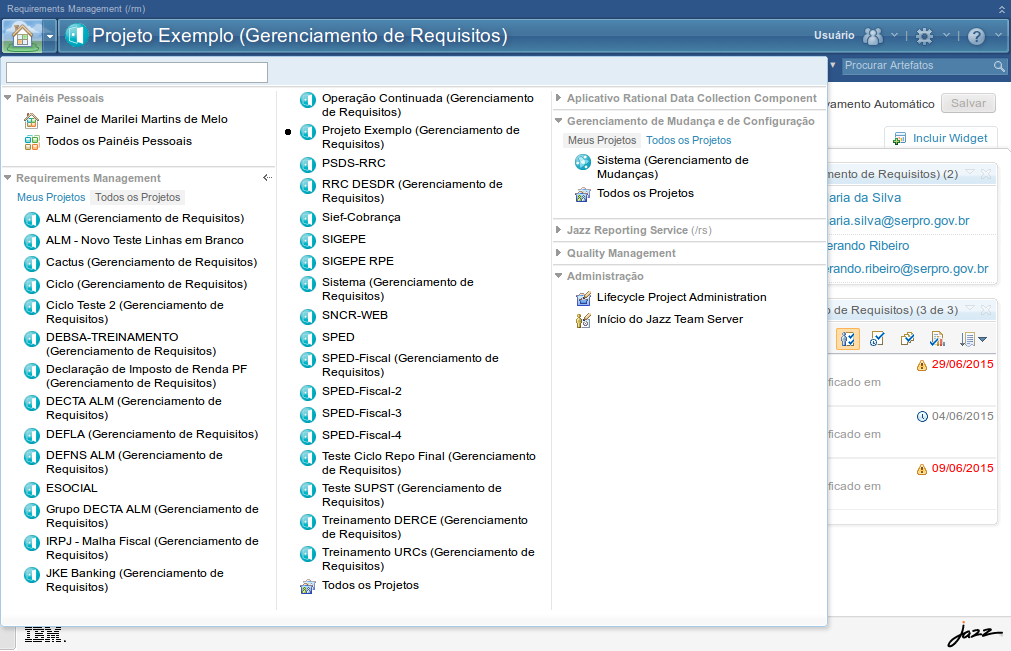Click the Sistema (Gerenciamento de Mudanças) globe icon
Image resolution: width=1011 pixels, height=651 pixels.
click(583, 162)
